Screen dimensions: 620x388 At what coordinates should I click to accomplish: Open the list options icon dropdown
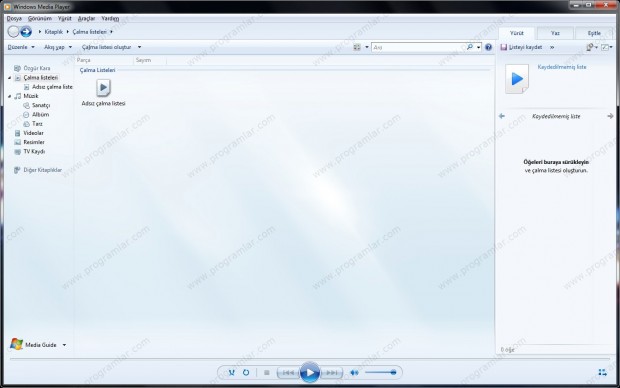coord(592,47)
